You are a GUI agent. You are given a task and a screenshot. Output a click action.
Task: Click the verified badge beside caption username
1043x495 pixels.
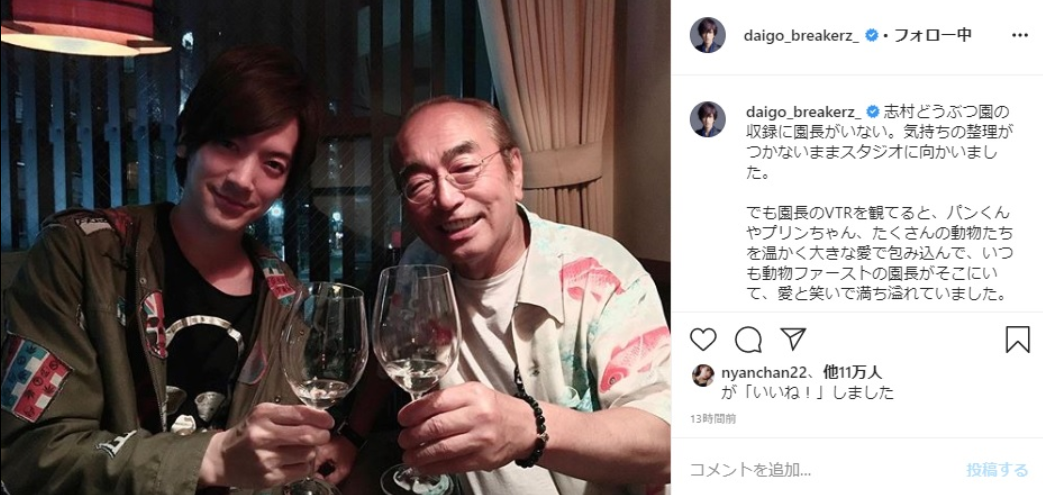pos(871,111)
